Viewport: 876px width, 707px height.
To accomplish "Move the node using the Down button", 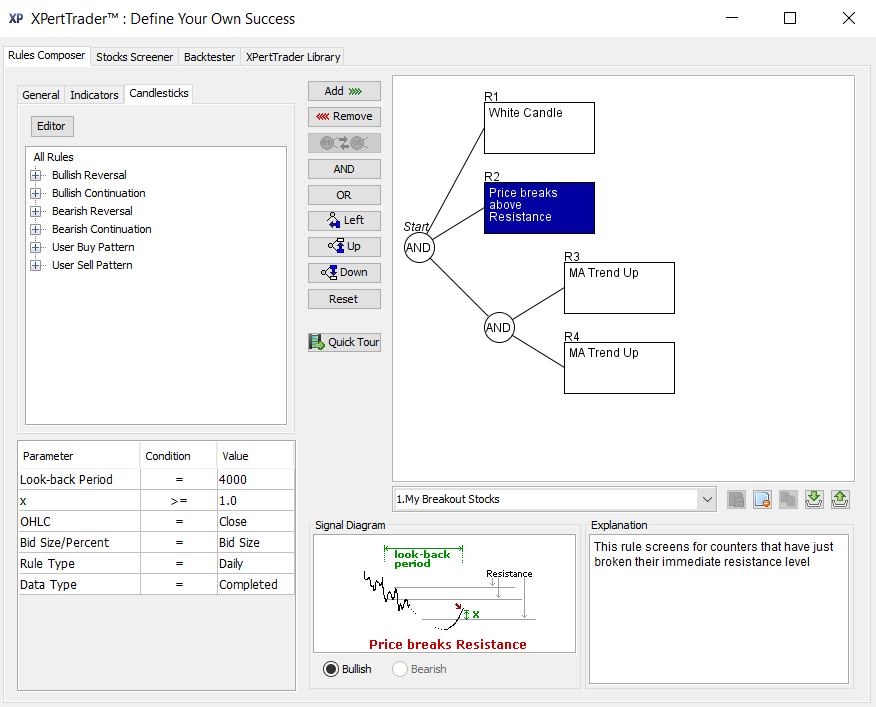I will (x=344, y=273).
